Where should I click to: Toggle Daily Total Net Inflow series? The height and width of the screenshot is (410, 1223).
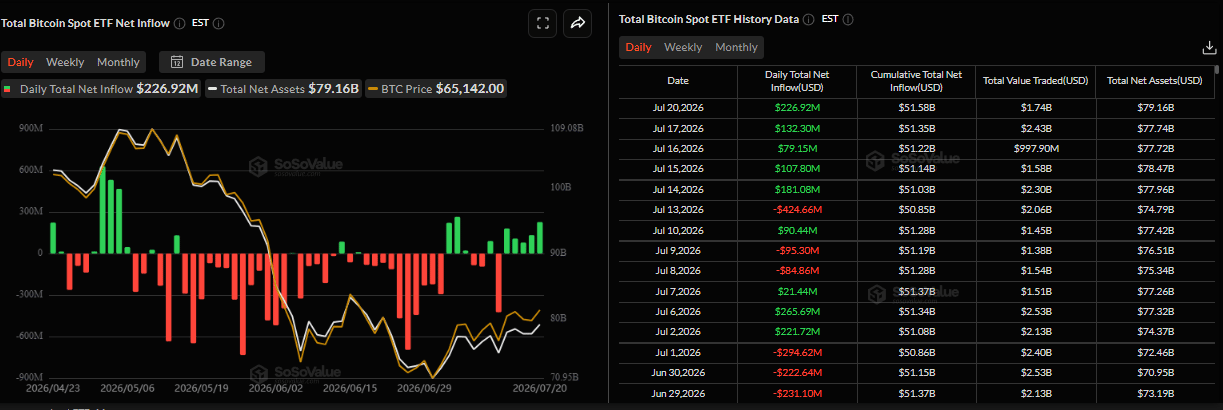[102, 89]
